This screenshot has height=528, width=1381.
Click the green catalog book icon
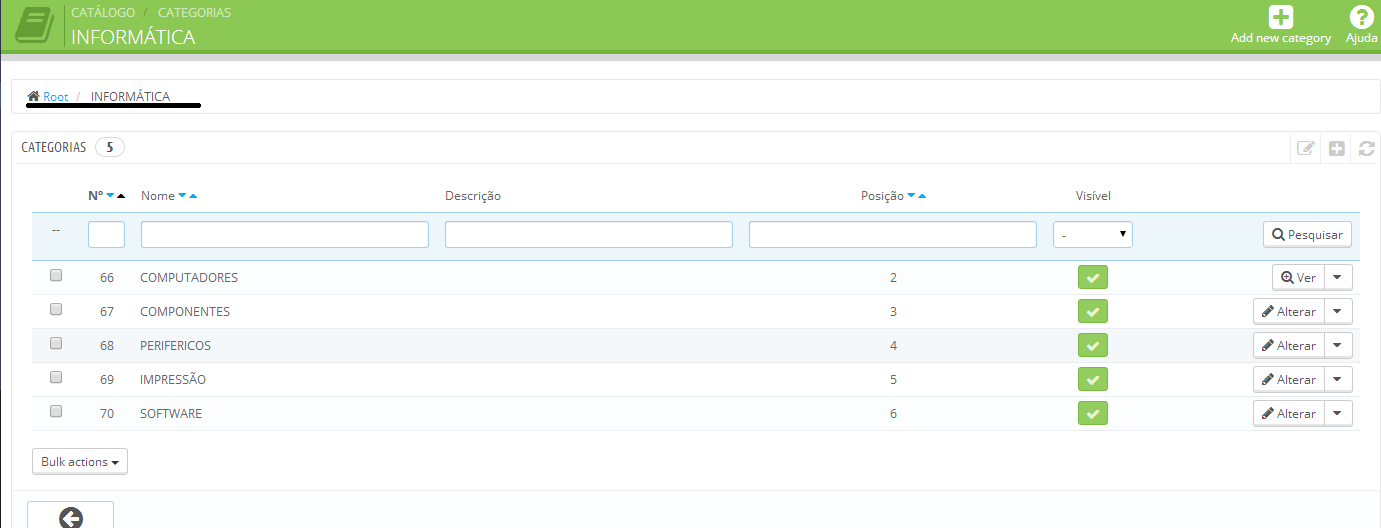pos(34,25)
